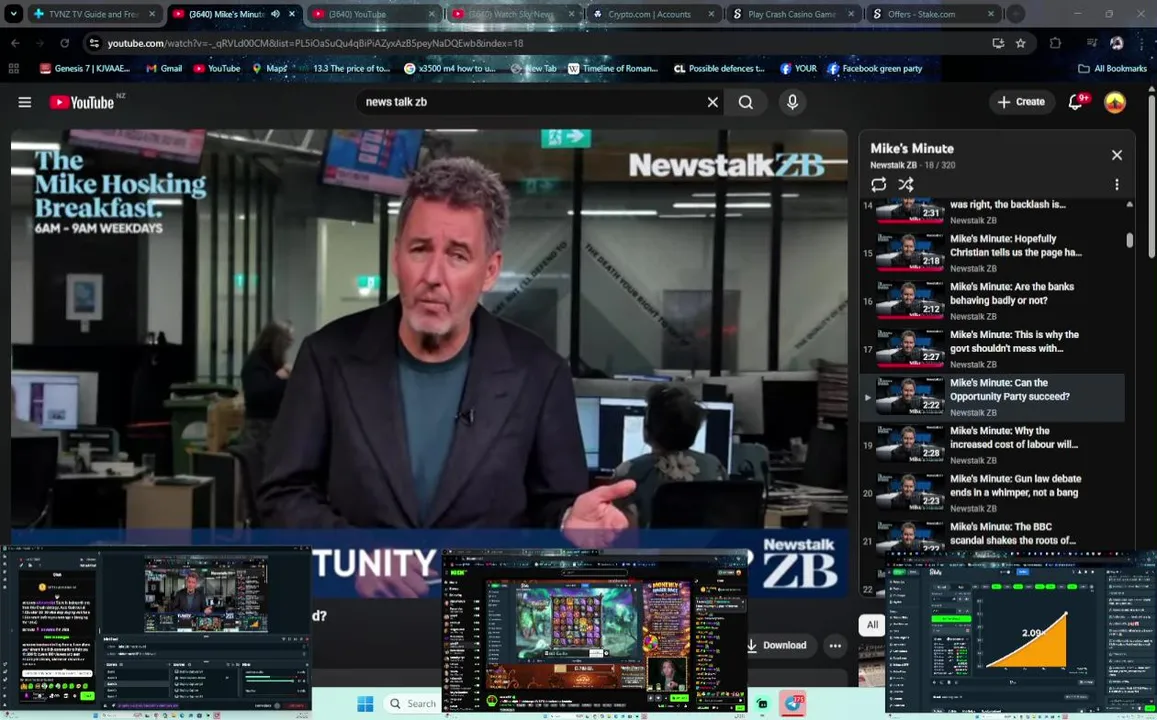Close the Mike's Minute playlist panel
This screenshot has width=1157, height=720.
click(x=1116, y=155)
